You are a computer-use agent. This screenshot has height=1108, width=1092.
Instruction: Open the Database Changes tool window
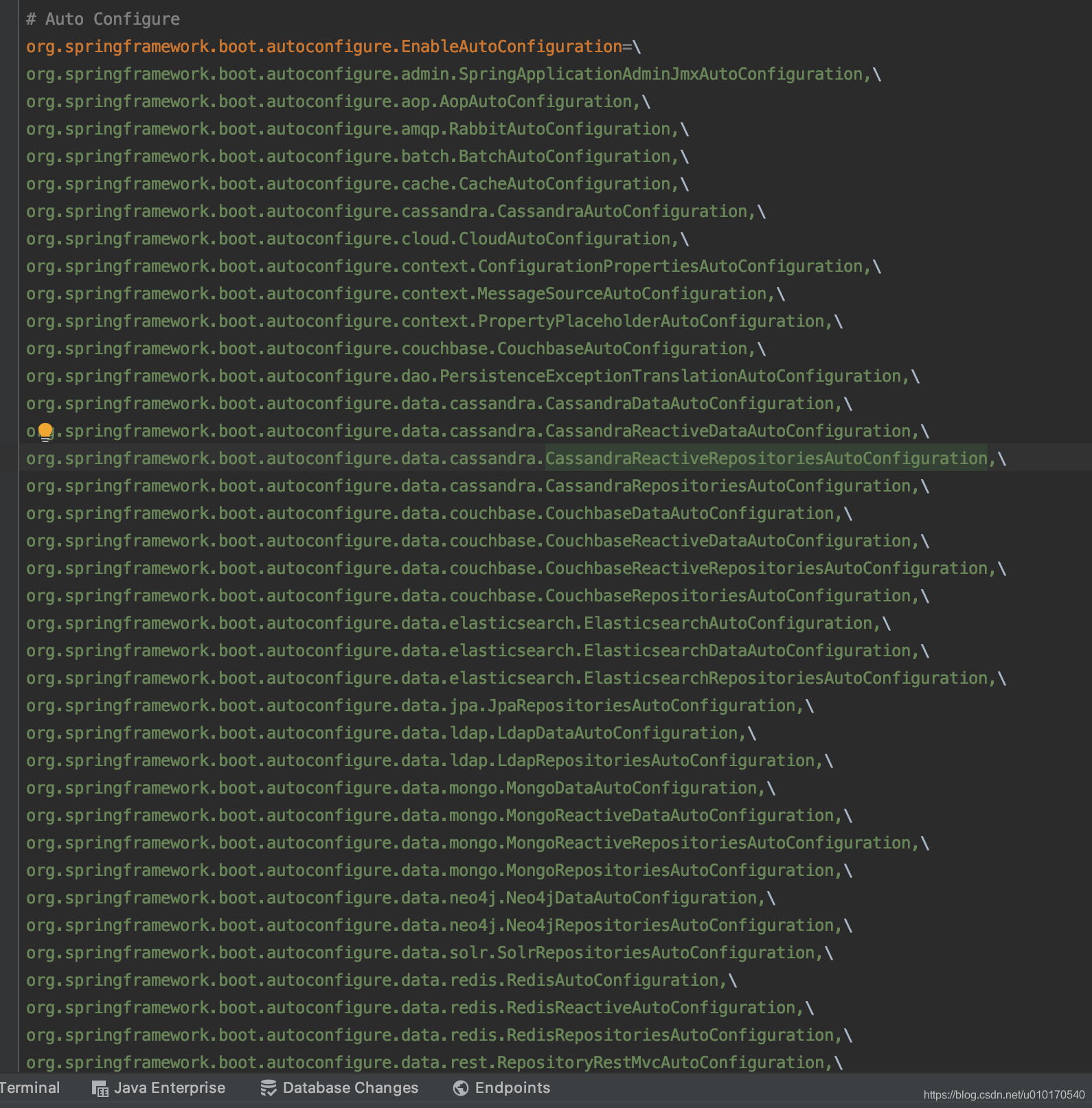(x=339, y=1088)
